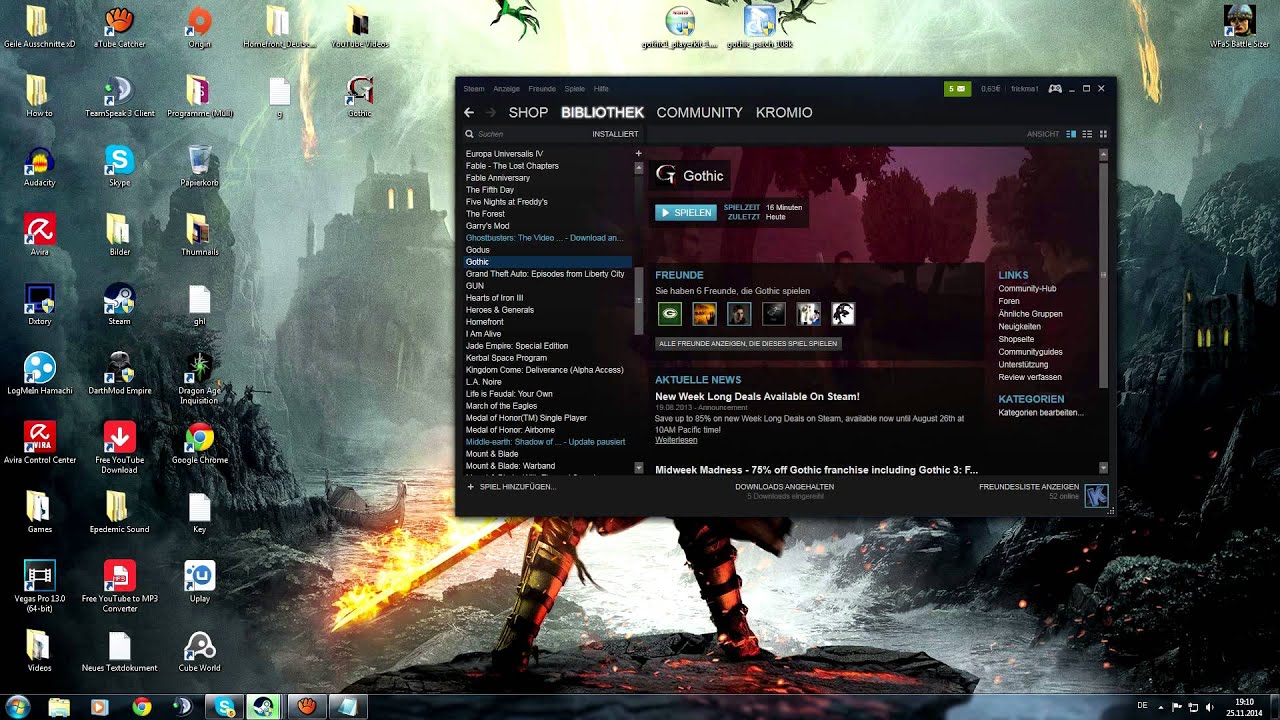Expand the plus button above game list scrollbar

[x=639, y=154]
